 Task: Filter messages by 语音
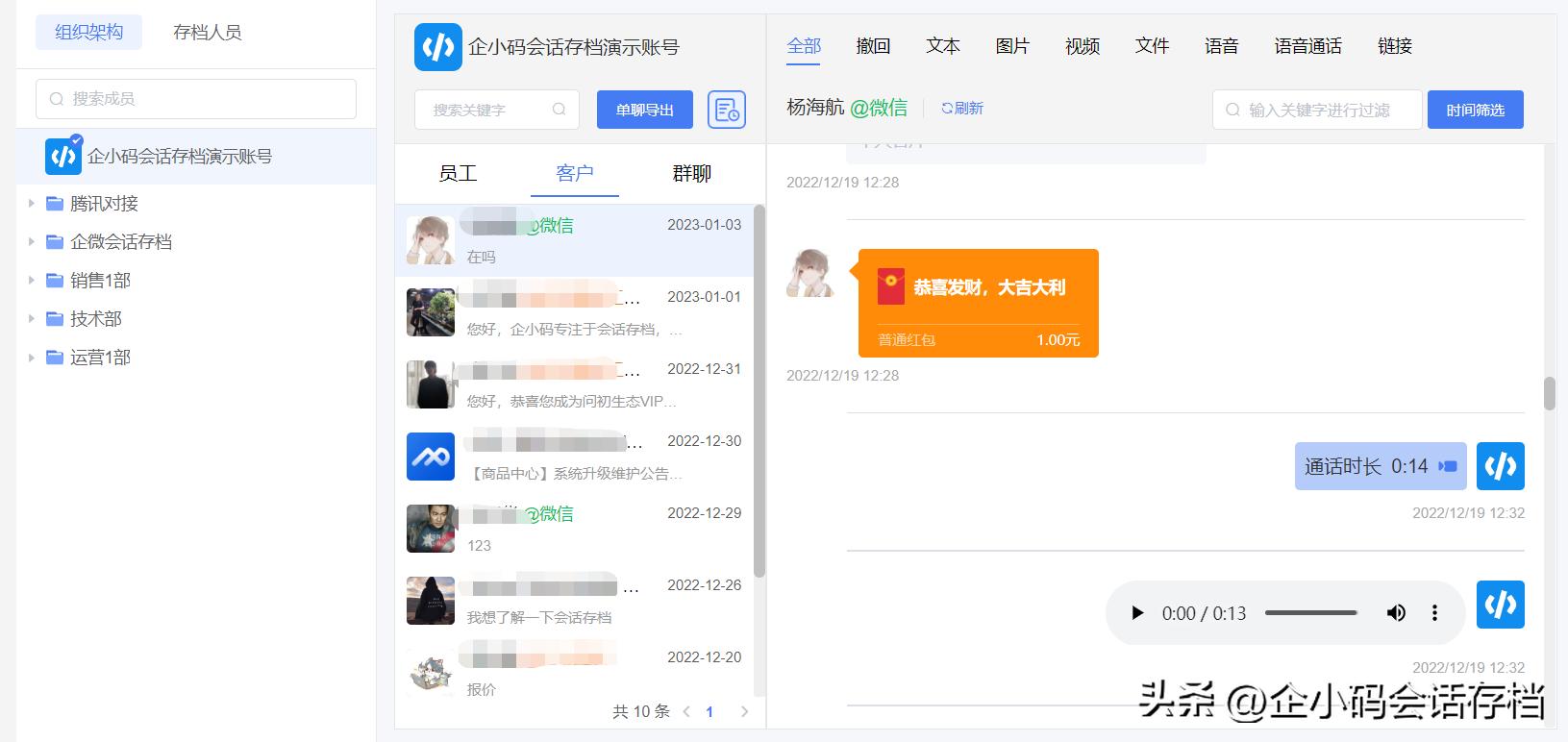(x=1221, y=46)
